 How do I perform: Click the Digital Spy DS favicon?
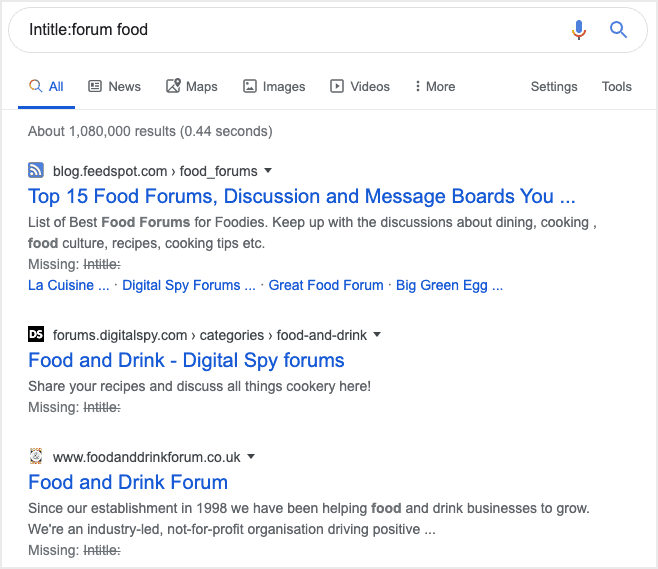click(x=36, y=334)
